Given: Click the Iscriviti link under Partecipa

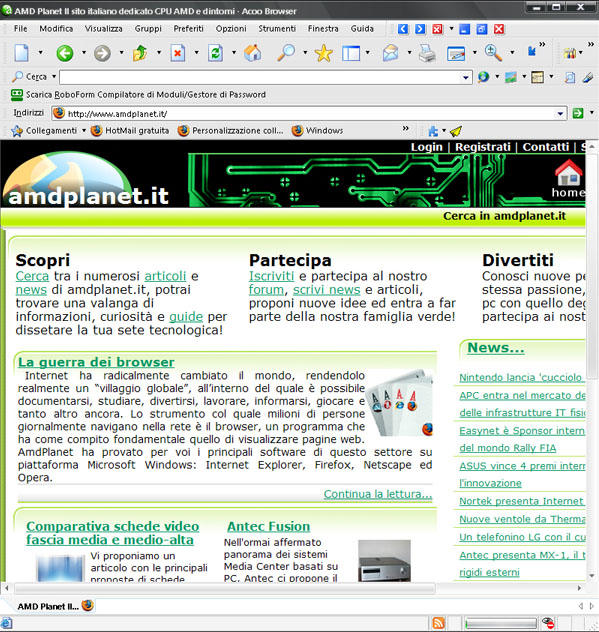Looking at the screenshot, I should click(271, 276).
